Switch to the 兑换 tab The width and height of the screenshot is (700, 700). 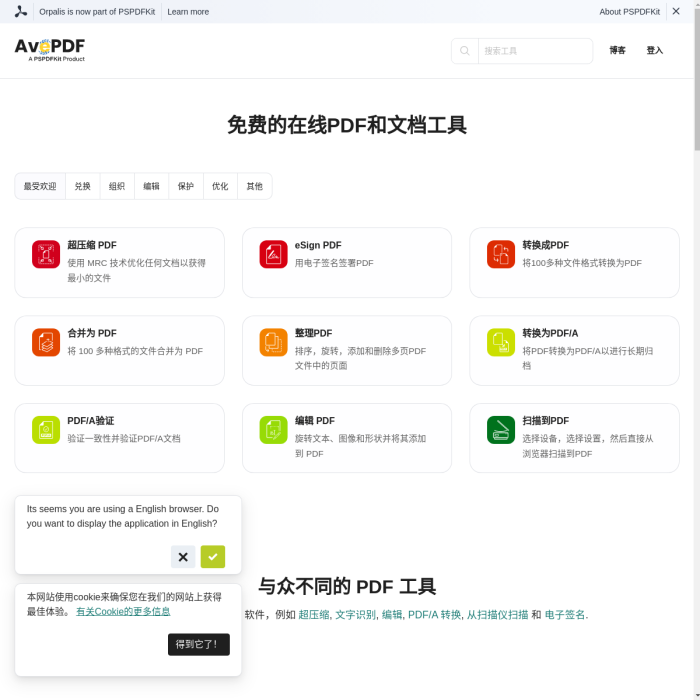pos(82,187)
